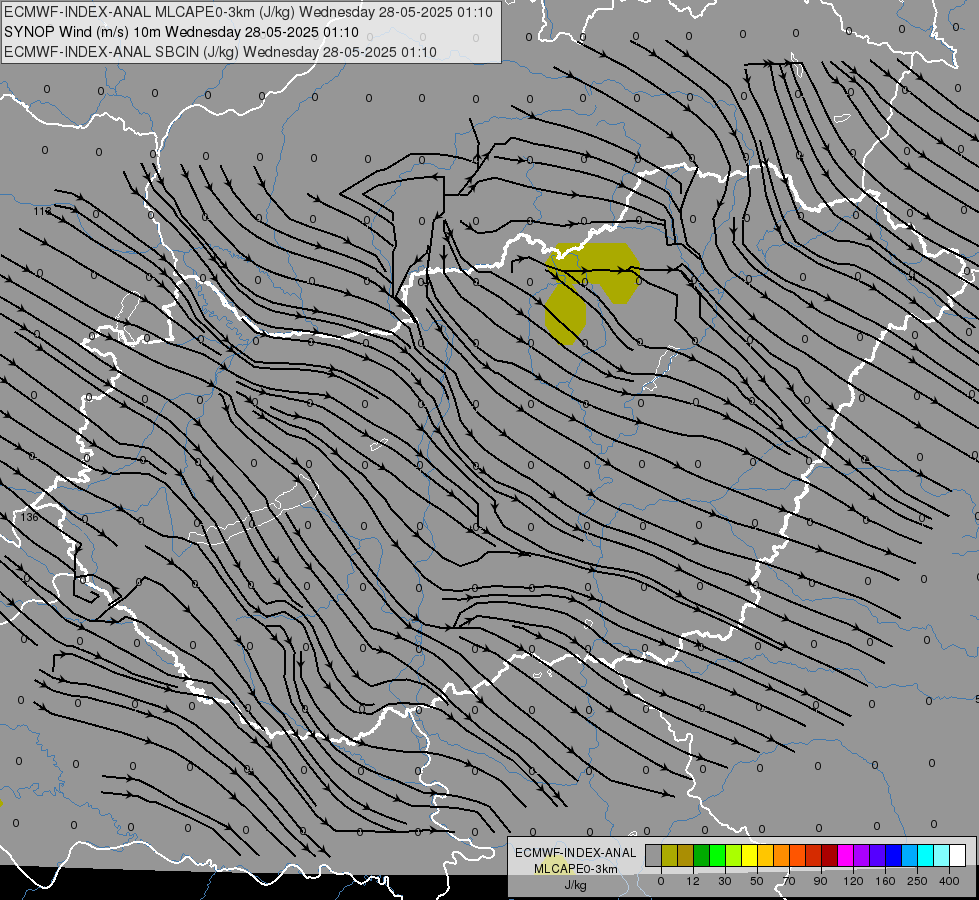Click the map value 136
Screen dimensions: 979x900
click(29, 517)
